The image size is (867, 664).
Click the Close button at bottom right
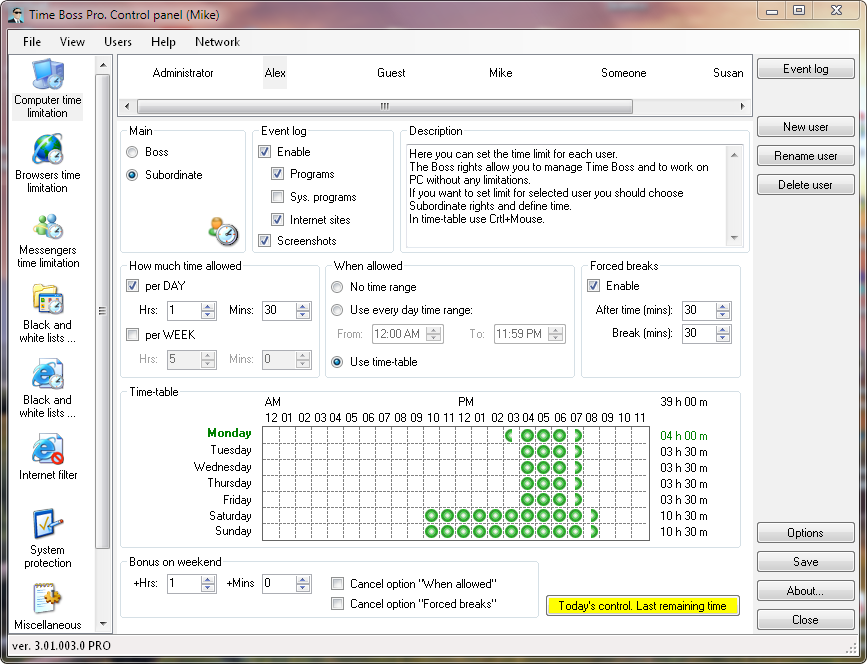(806, 620)
